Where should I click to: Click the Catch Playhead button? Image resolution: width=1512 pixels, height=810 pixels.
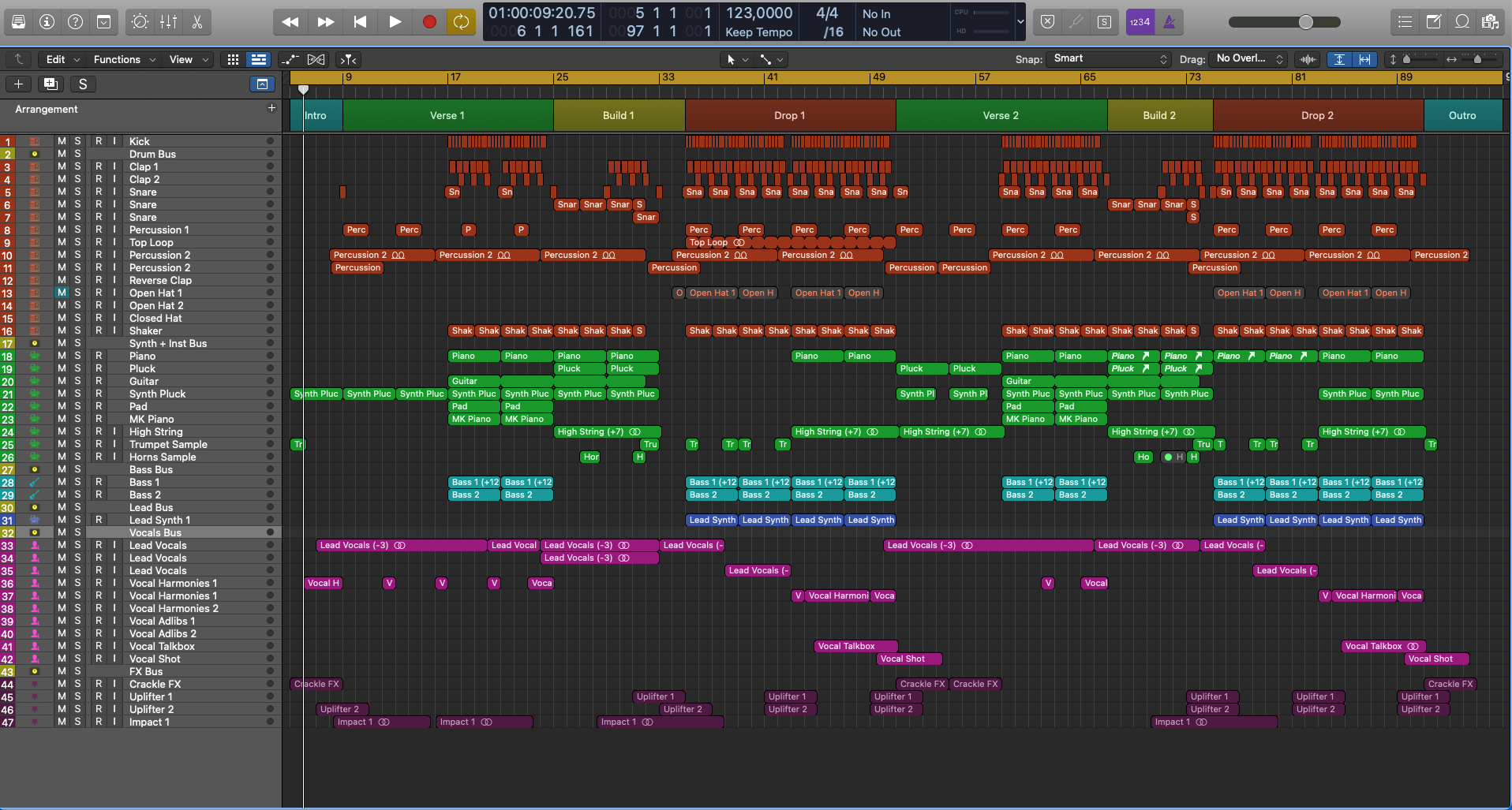click(348, 59)
